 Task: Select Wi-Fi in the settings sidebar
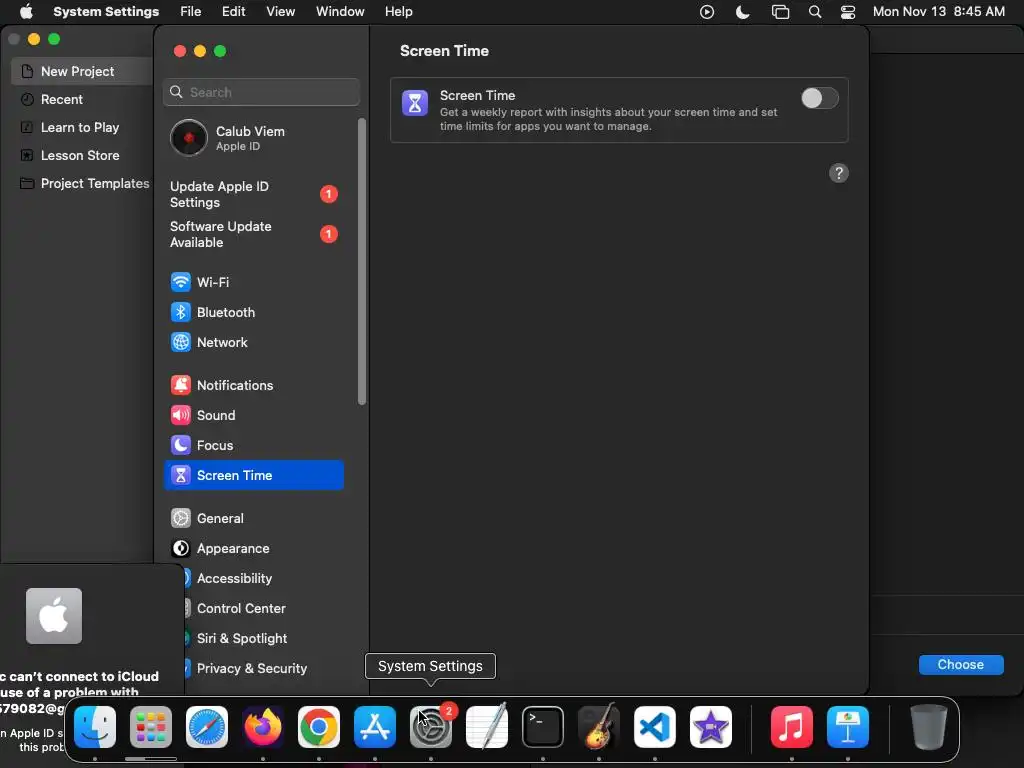point(253,282)
